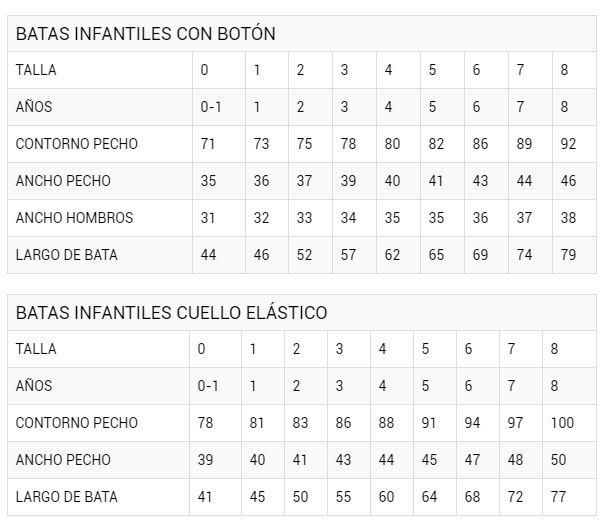Click the gown length value 79 cell
Screen dimensions: 610x529
568,255
